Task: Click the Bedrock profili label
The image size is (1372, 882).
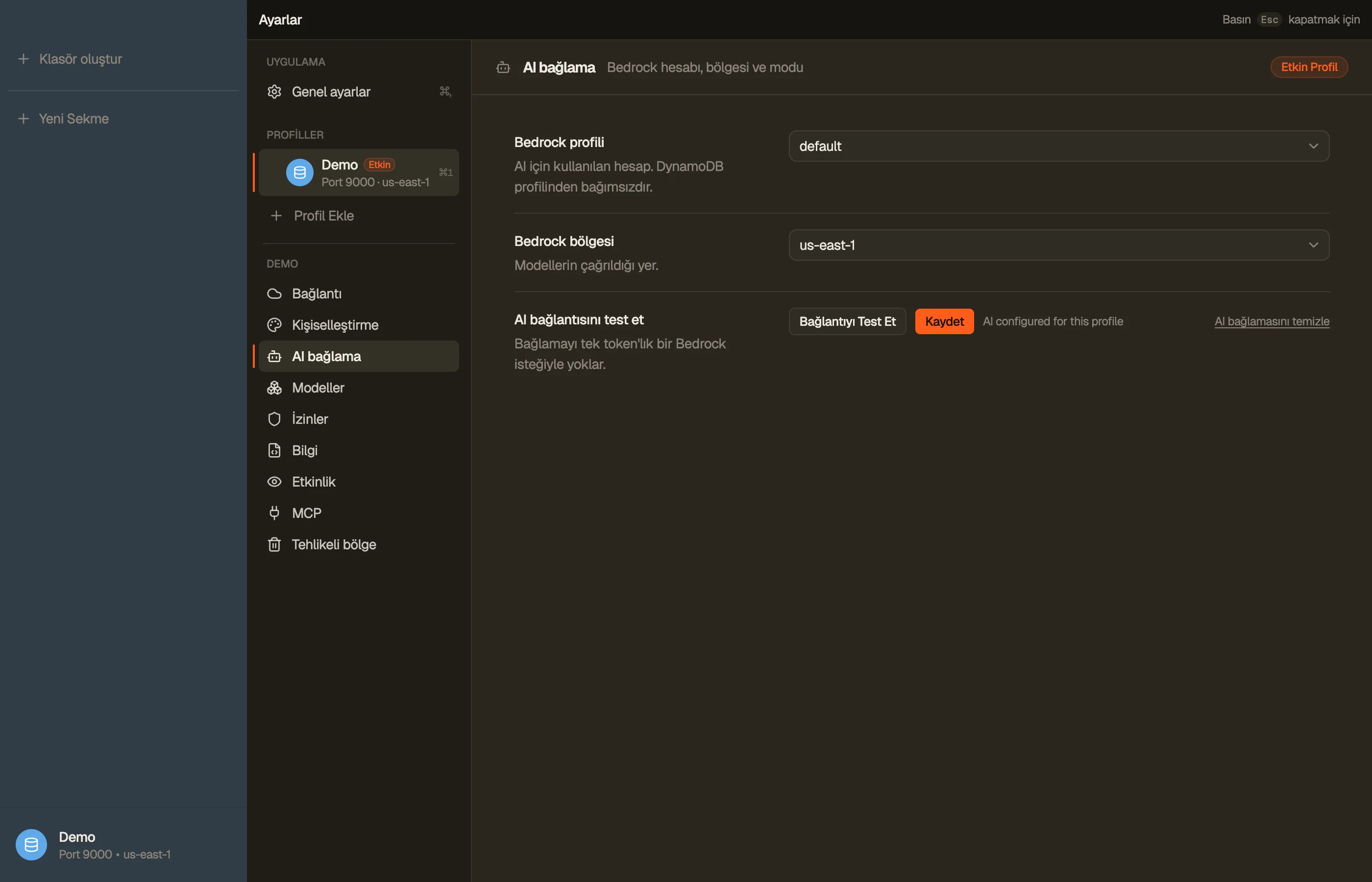Action: tap(559, 142)
